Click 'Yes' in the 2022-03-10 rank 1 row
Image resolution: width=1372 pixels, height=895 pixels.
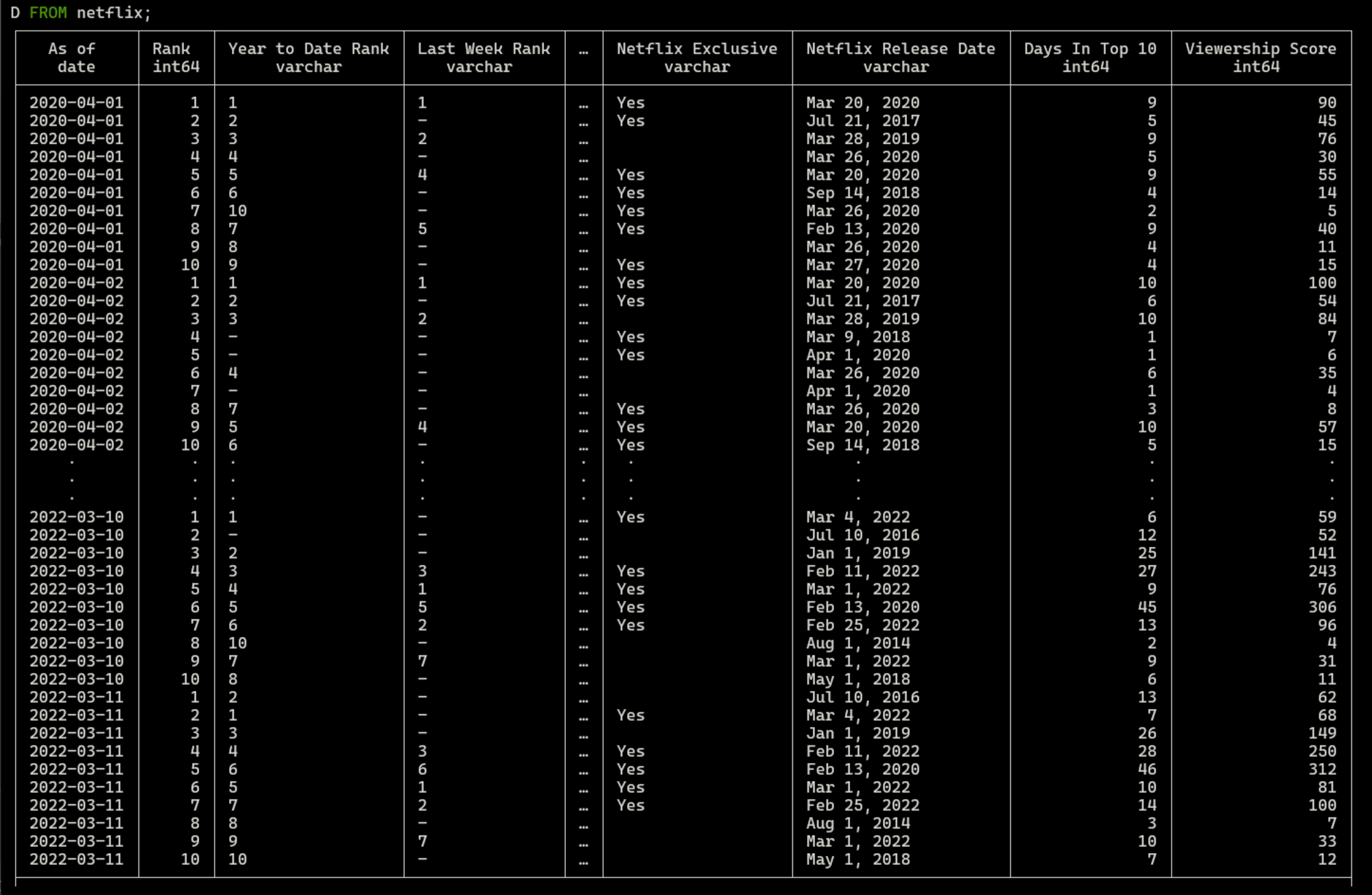[x=630, y=517]
